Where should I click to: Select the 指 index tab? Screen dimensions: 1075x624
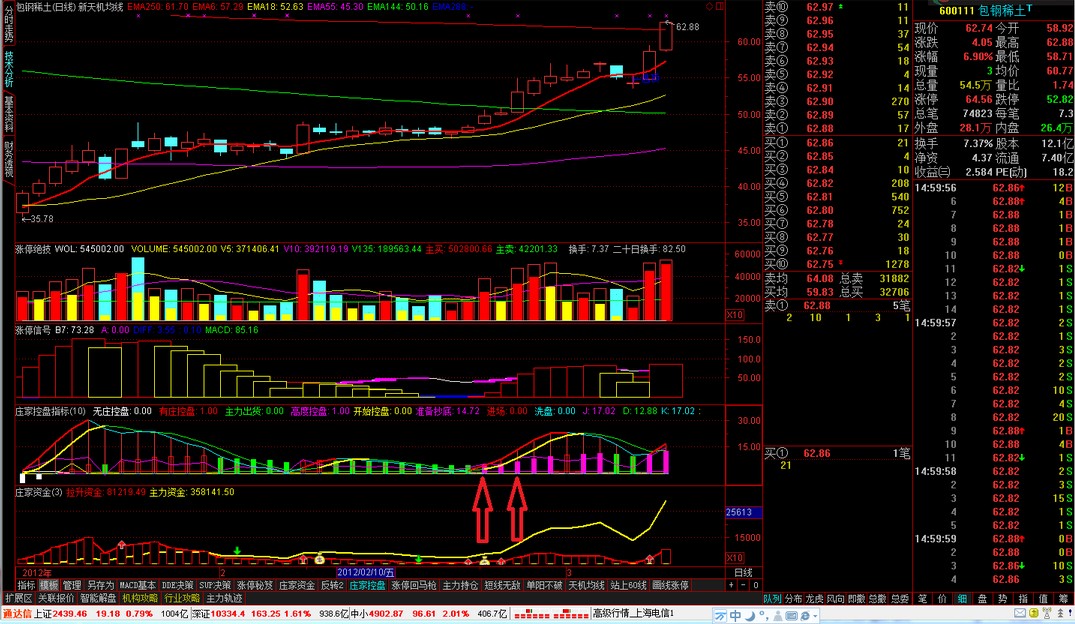[1024, 599]
